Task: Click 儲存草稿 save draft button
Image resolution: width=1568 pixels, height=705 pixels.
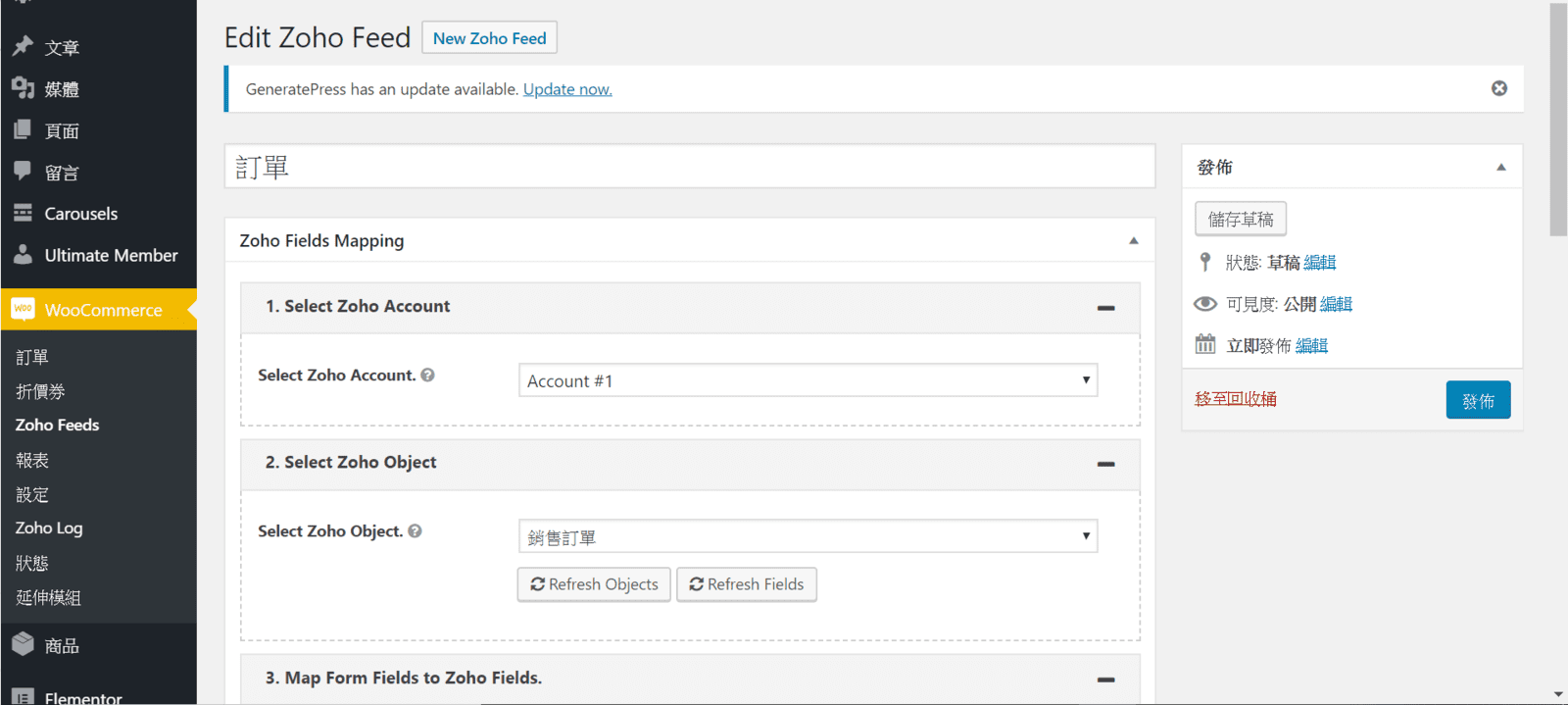Action: 1241,219
